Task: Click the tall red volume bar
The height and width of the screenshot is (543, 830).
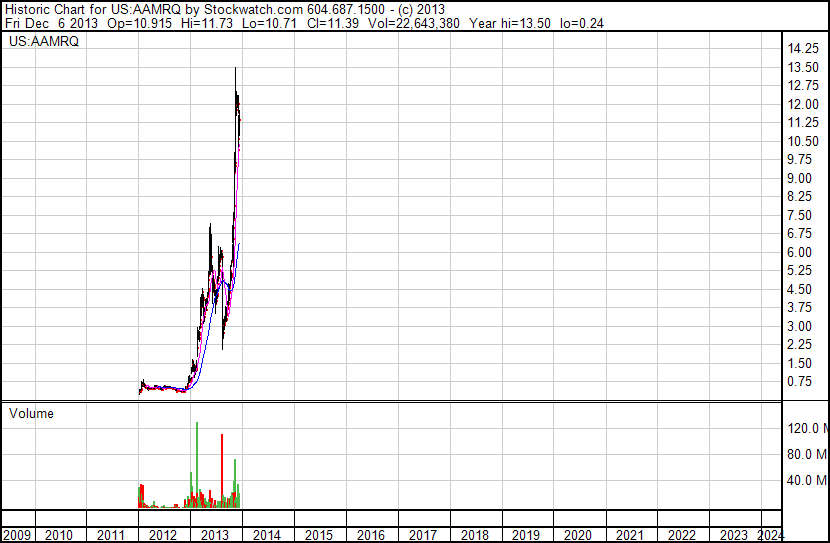Action: [222, 471]
